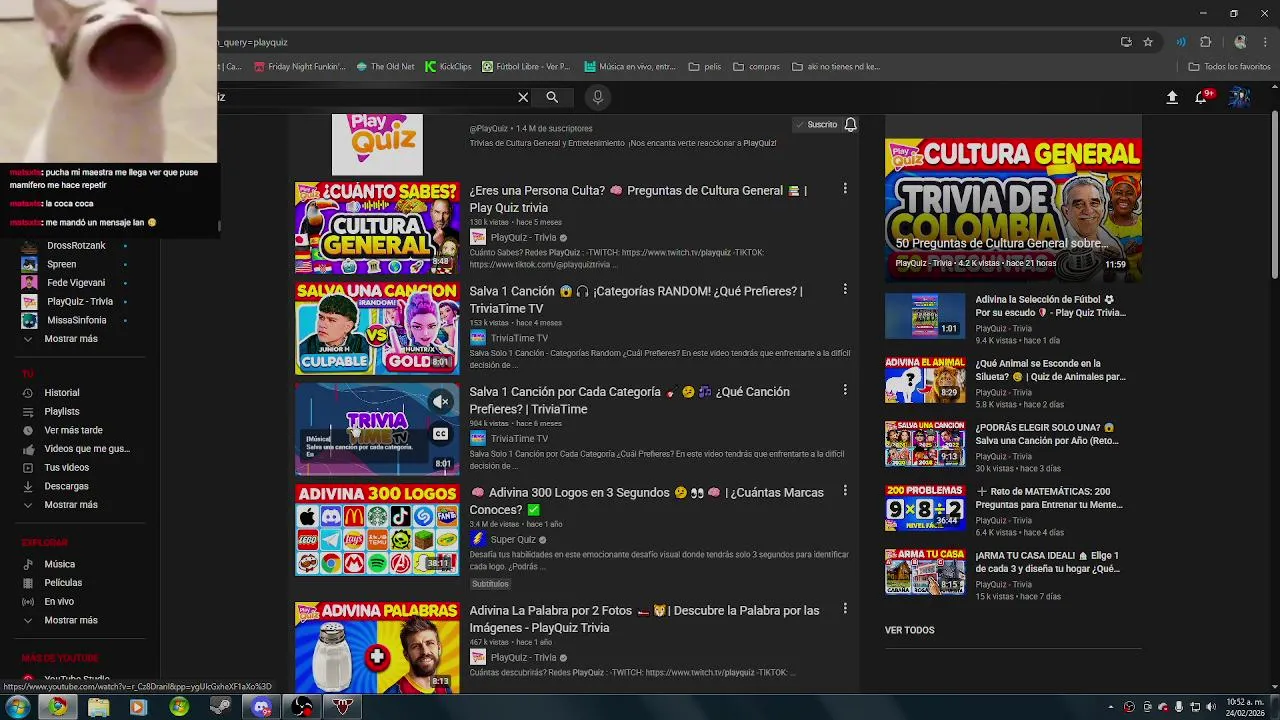
Task: Open the YouTube account avatar menu
Action: [1239, 97]
